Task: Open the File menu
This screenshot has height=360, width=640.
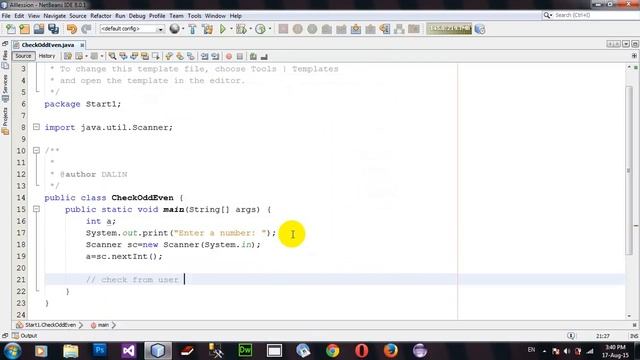Action: [6, 16]
